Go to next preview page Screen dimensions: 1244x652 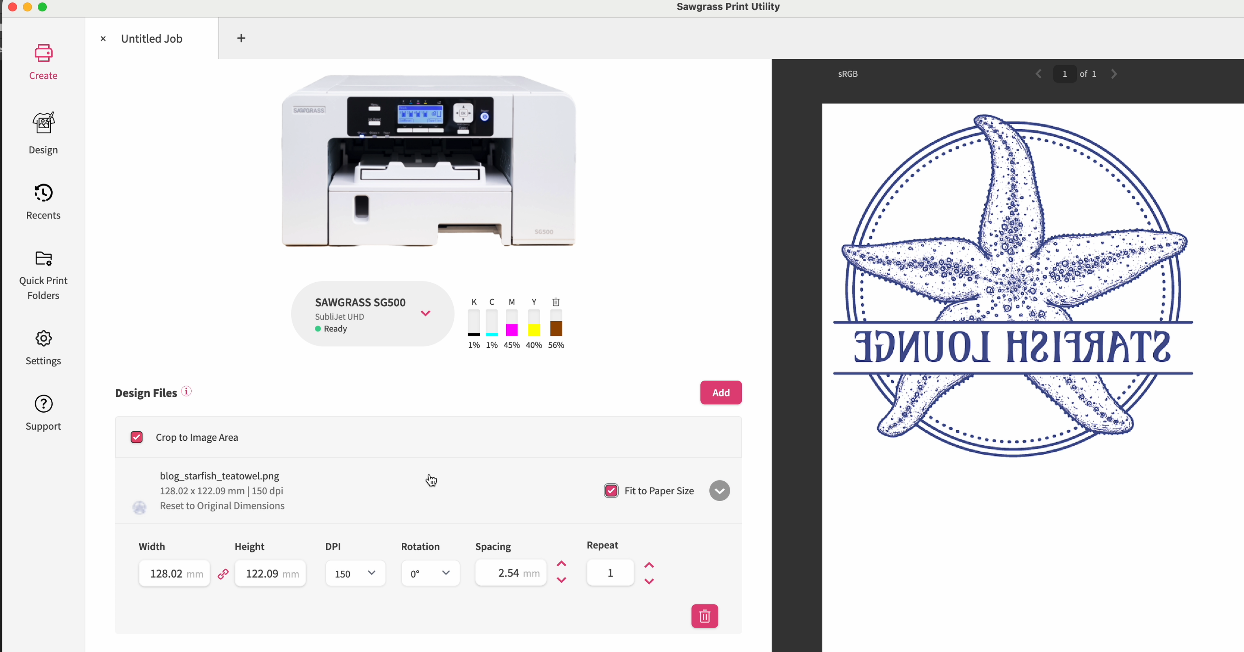pos(1114,74)
